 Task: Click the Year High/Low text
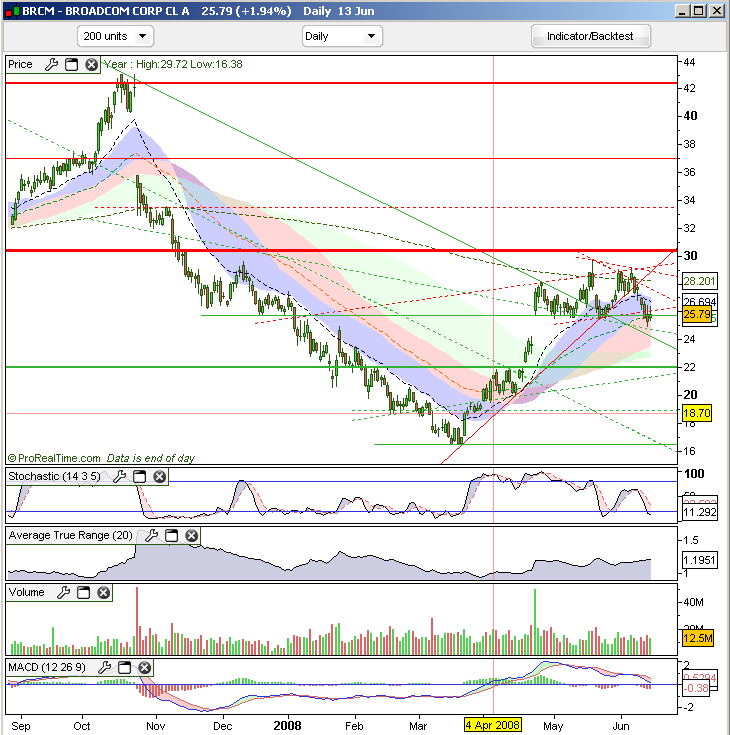point(173,64)
